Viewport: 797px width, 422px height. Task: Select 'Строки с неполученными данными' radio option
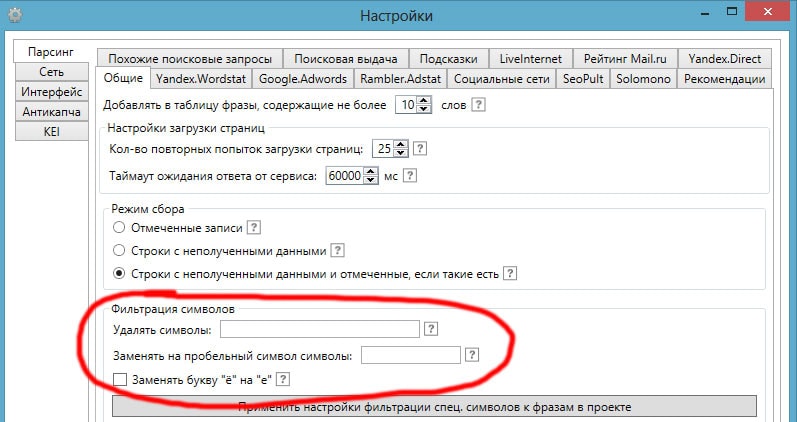119,250
